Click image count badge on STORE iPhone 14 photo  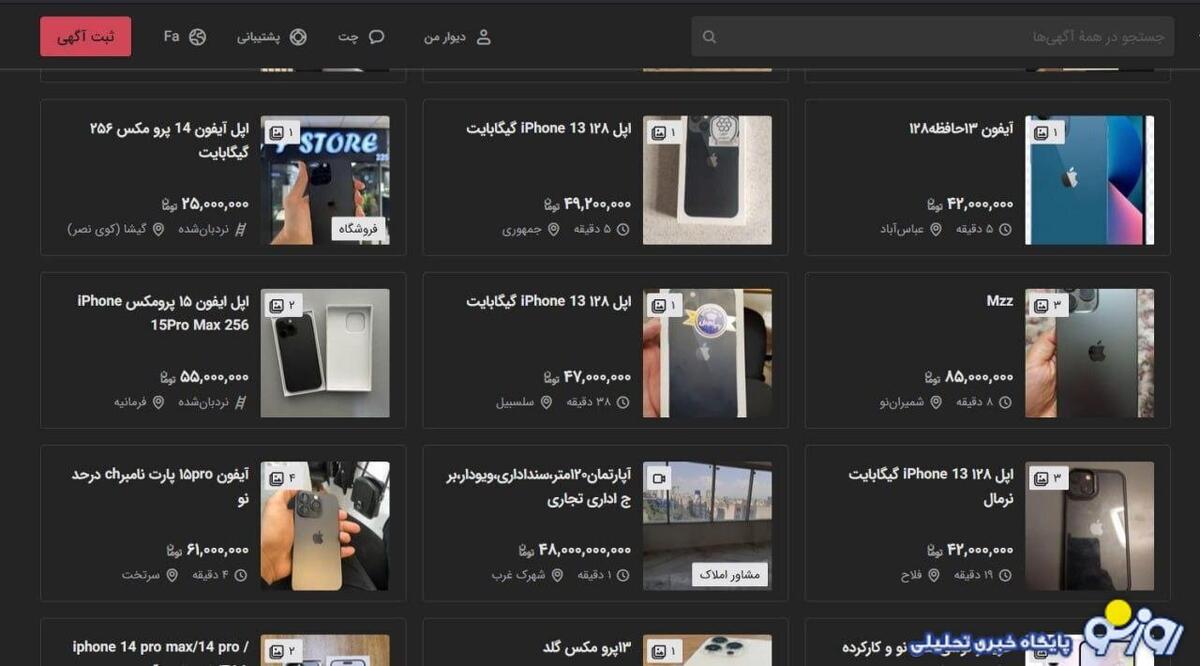(283, 132)
